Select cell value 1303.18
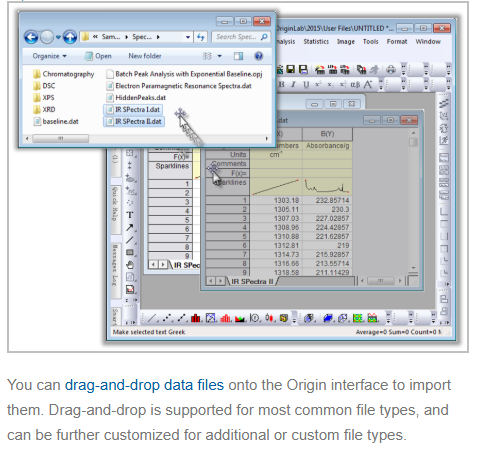 point(276,200)
